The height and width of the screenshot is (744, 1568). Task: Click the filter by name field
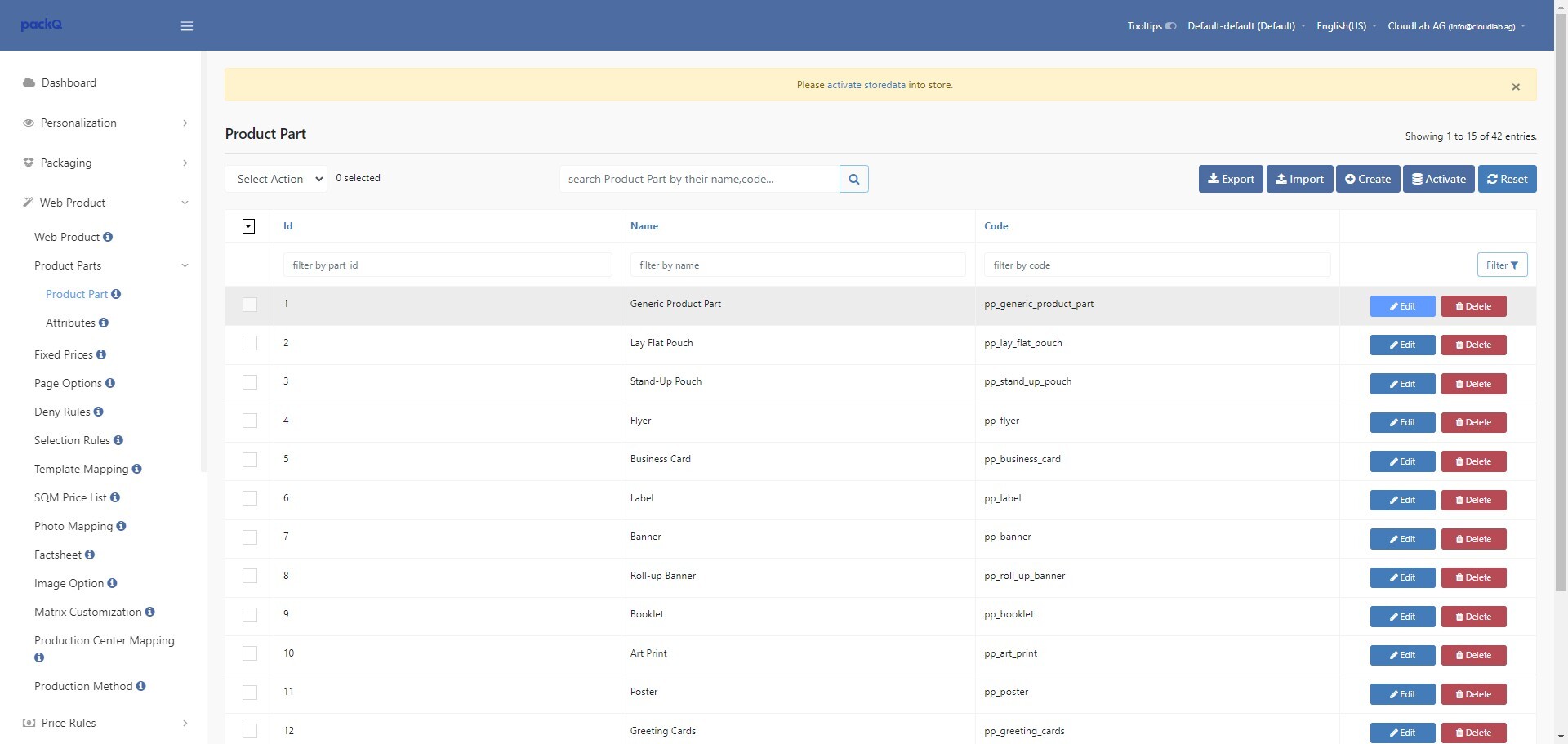[798, 265]
